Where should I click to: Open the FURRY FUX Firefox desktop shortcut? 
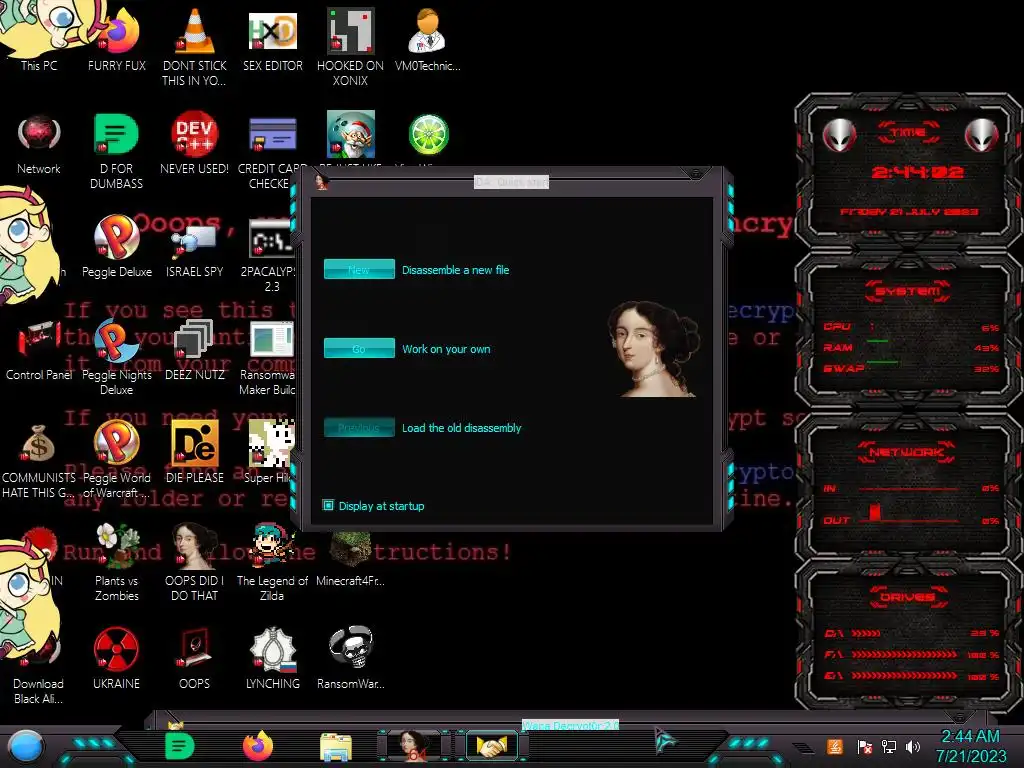point(117,39)
